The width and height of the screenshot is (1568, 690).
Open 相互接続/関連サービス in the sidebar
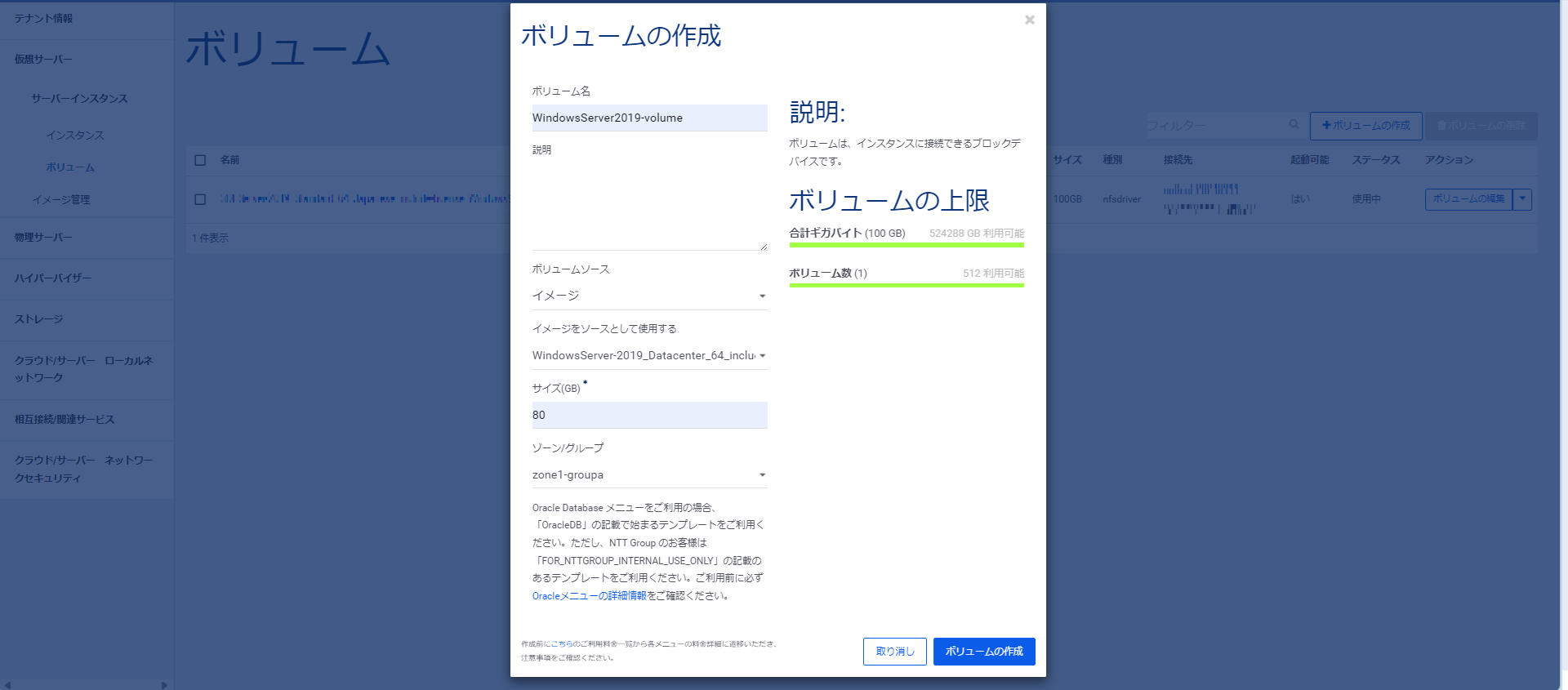[x=65, y=420]
